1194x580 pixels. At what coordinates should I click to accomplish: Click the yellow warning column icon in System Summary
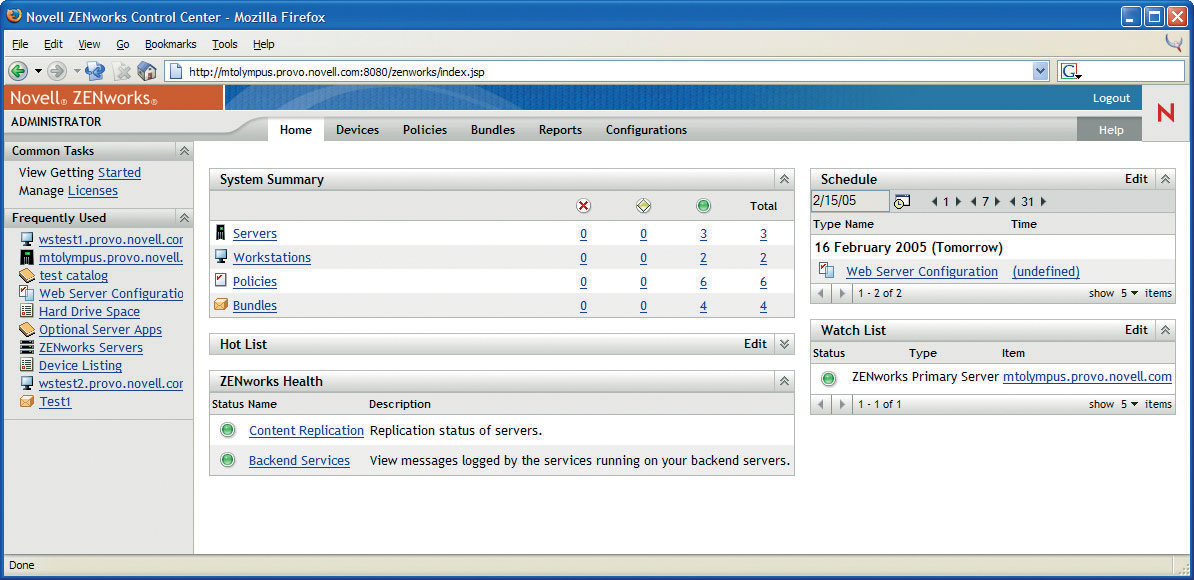tap(643, 206)
